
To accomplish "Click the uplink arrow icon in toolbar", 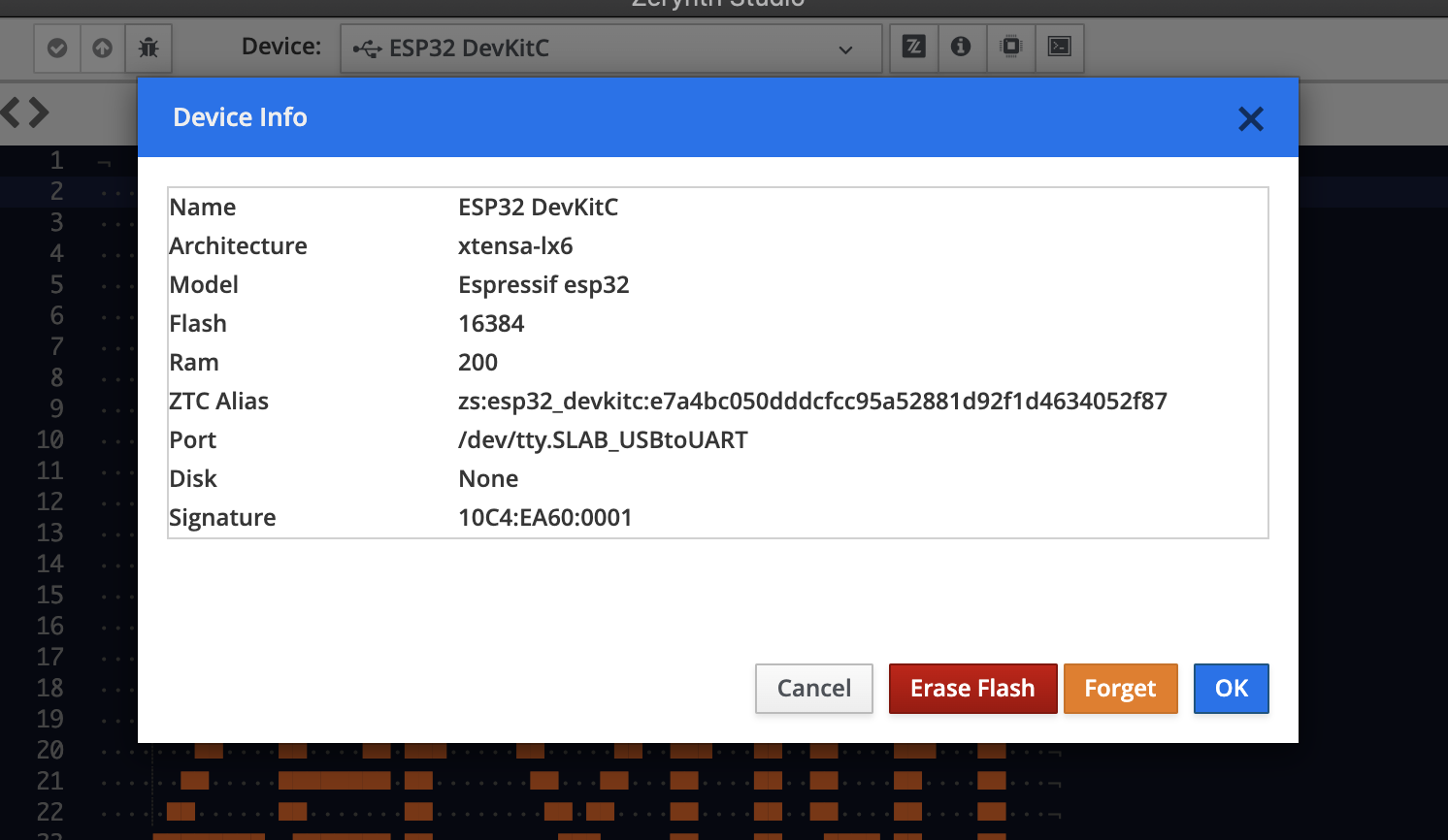I will (102, 48).
